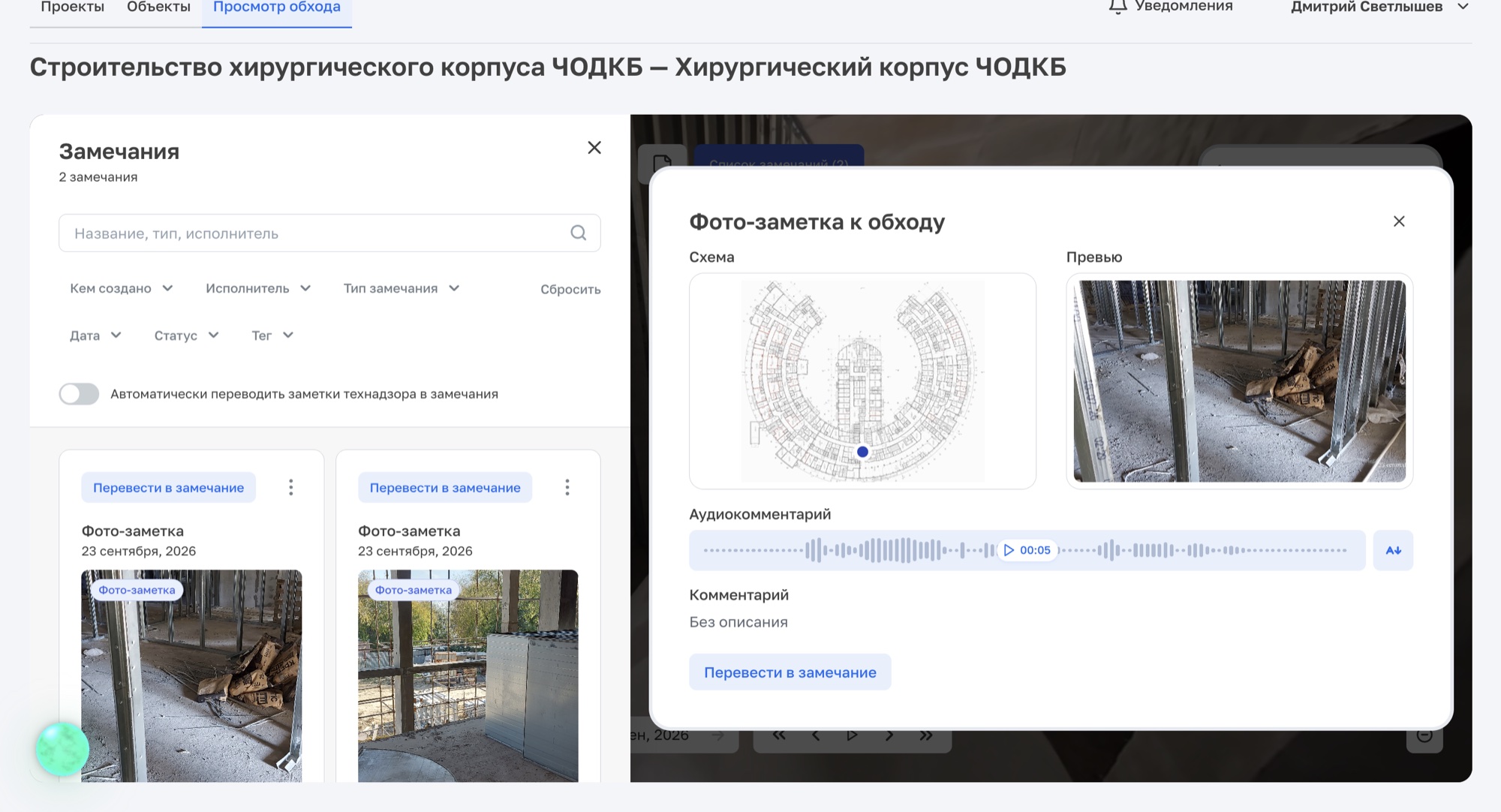Focus the Название, тип, исполнитель search field

pyautogui.click(x=329, y=233)
